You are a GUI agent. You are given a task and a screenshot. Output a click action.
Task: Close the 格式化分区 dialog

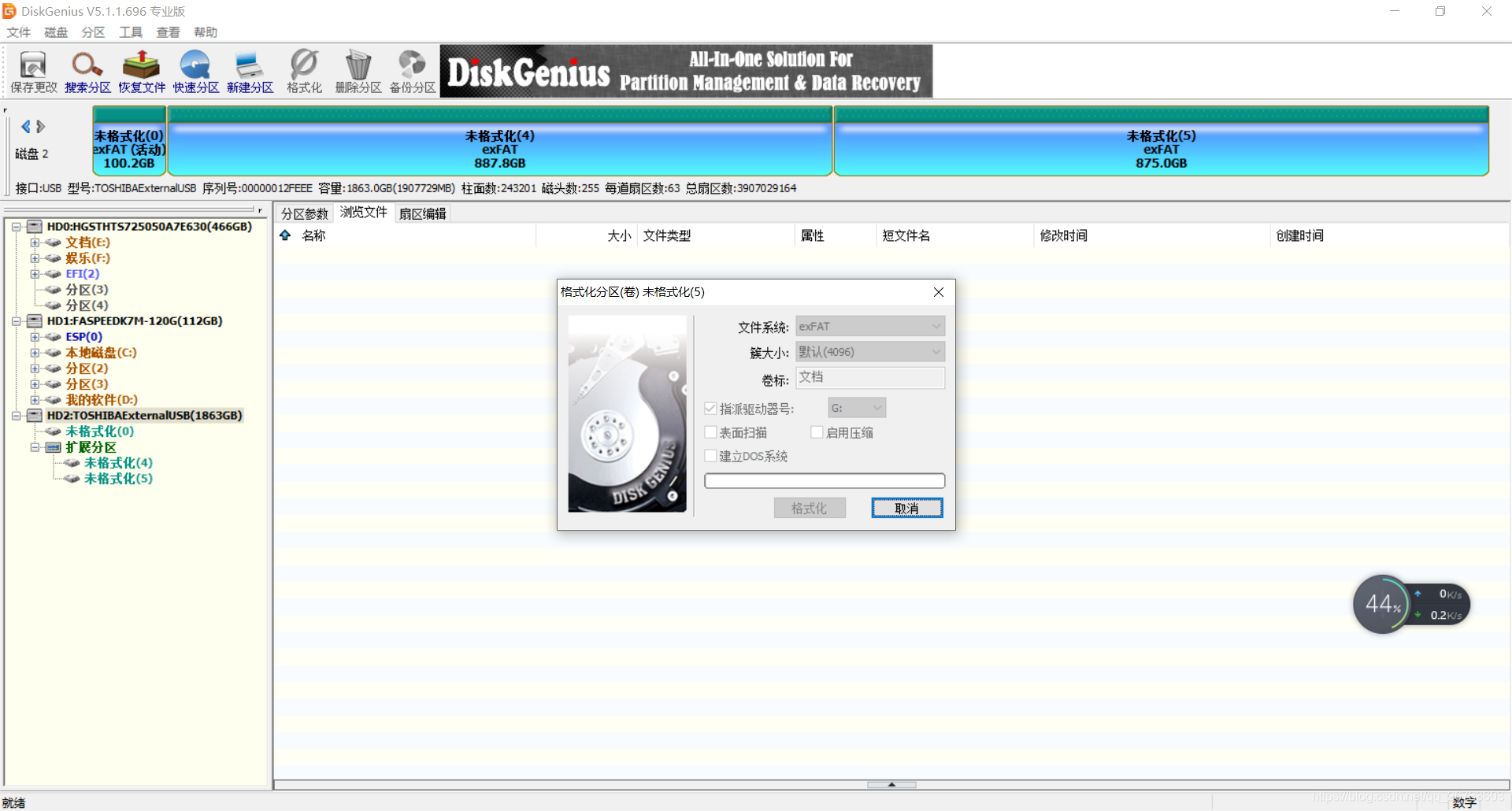tap(939, 292)
